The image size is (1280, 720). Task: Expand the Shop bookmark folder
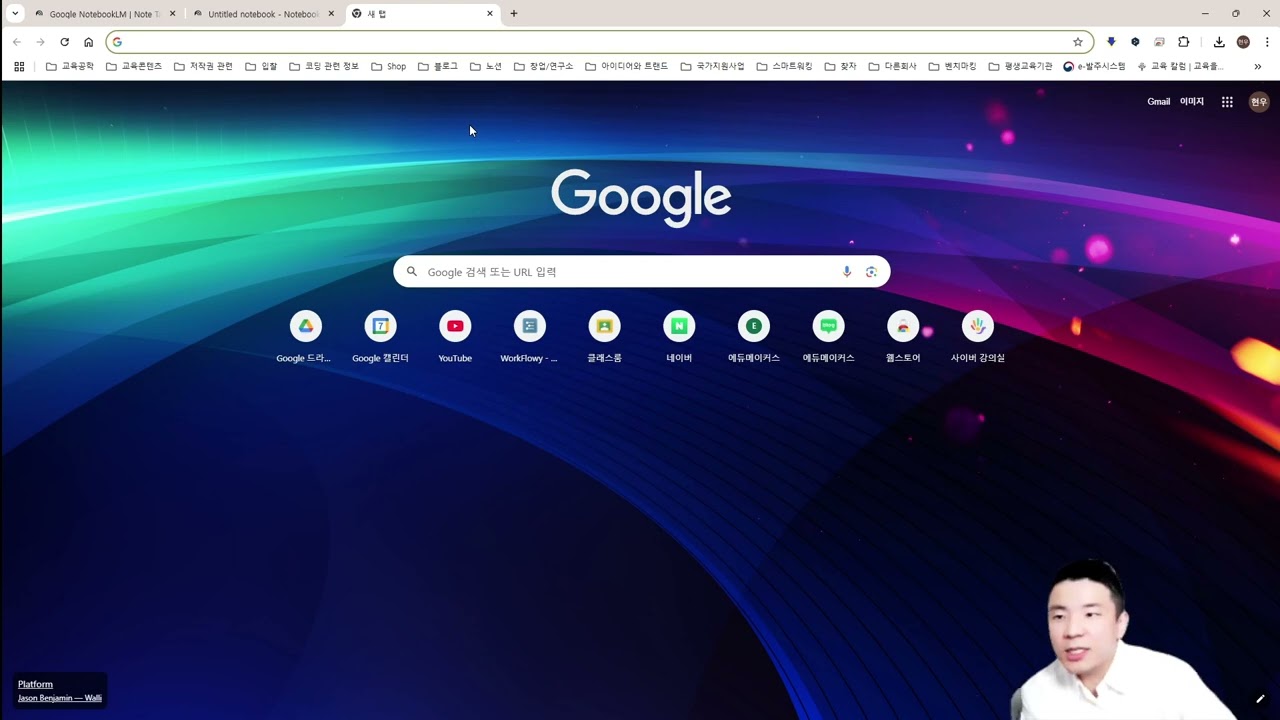pyautogui.click(x=388, y=67)
